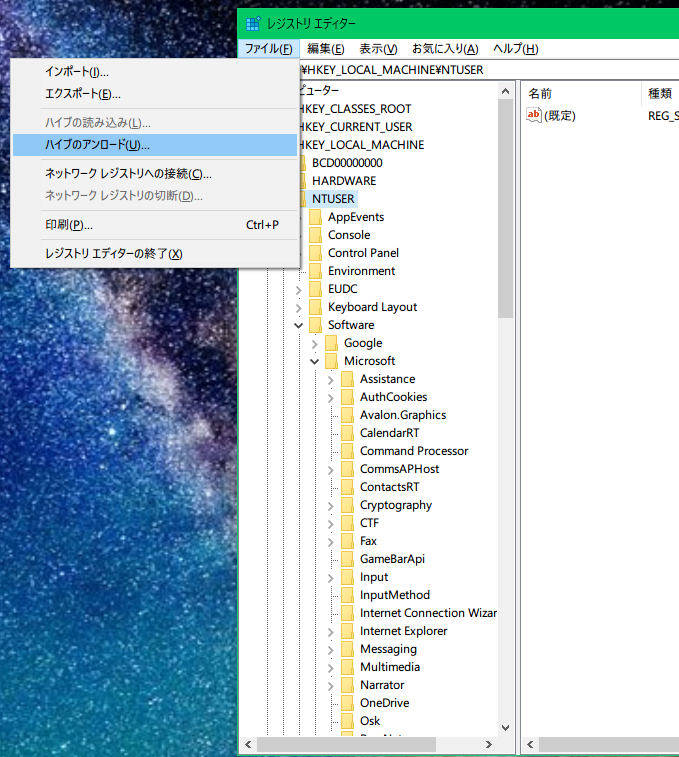Click the Command Processor folder icon
The image size is (679, 757).
[x=347, y=451]
